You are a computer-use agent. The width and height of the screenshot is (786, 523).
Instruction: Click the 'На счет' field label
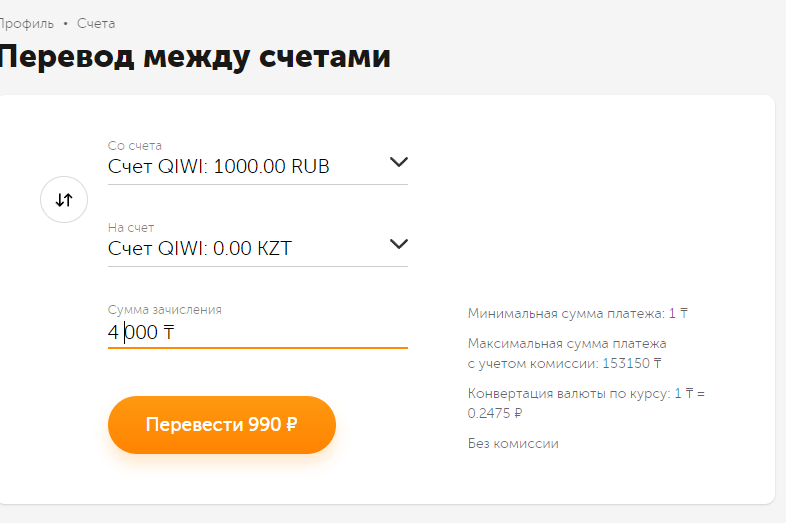(x=131, y=228)
